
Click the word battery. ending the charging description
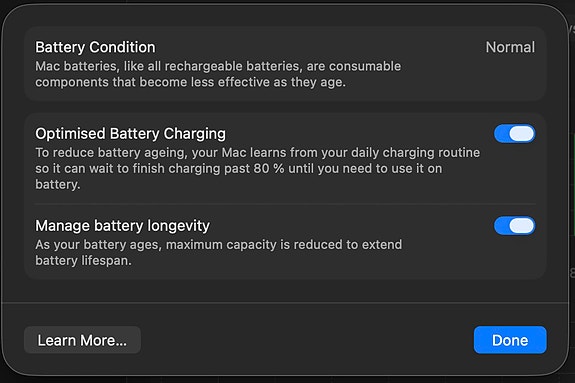coord(58,185)
